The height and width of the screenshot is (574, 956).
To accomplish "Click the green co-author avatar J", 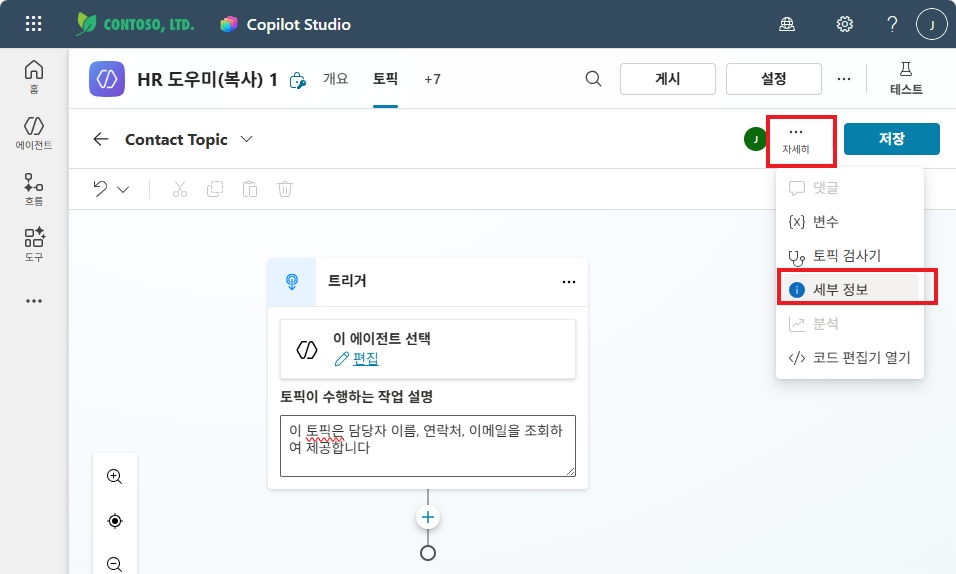I will (x=755, y=139).
